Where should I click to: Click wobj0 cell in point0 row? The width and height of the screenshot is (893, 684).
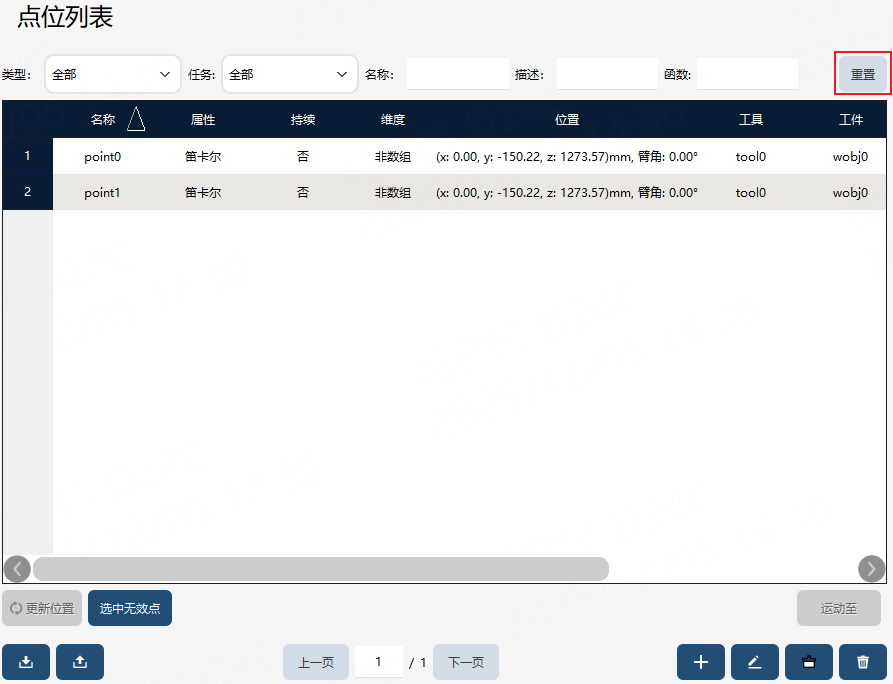[x=850, y=157]
